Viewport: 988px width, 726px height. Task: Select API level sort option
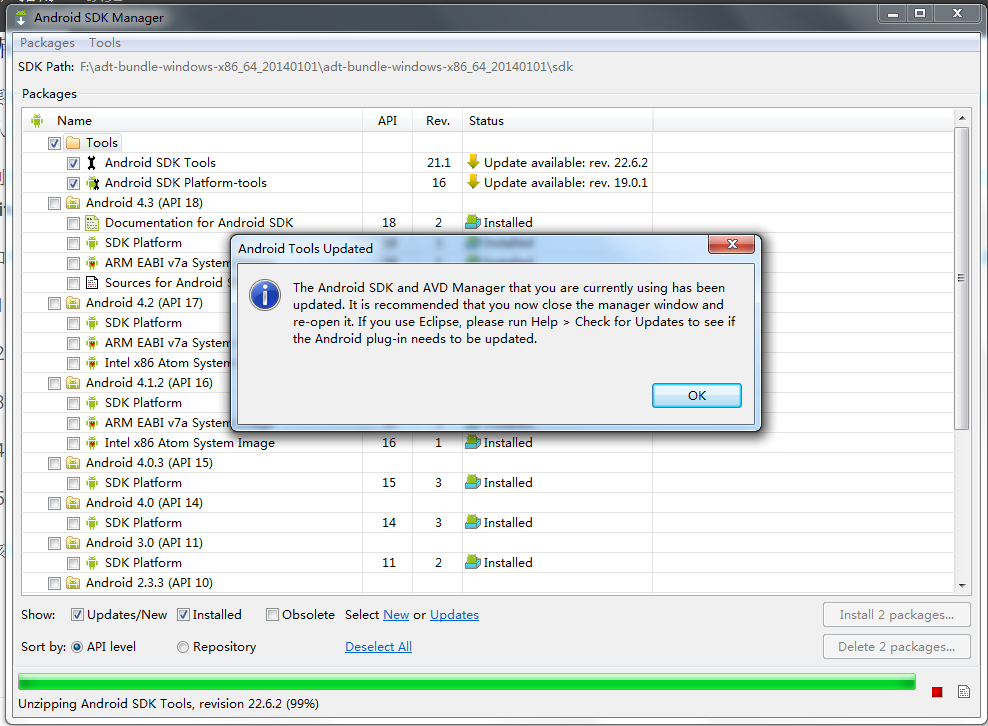tap(77, 647)
